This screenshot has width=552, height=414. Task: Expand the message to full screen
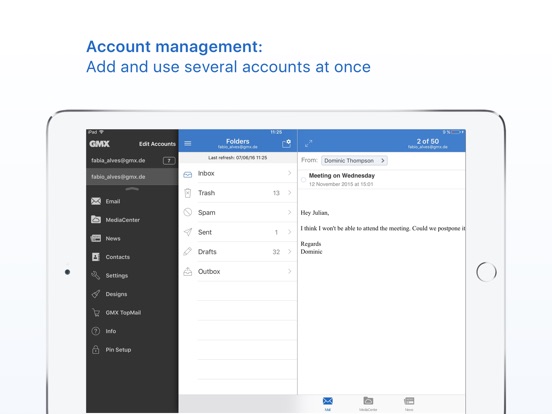[308, 143]
